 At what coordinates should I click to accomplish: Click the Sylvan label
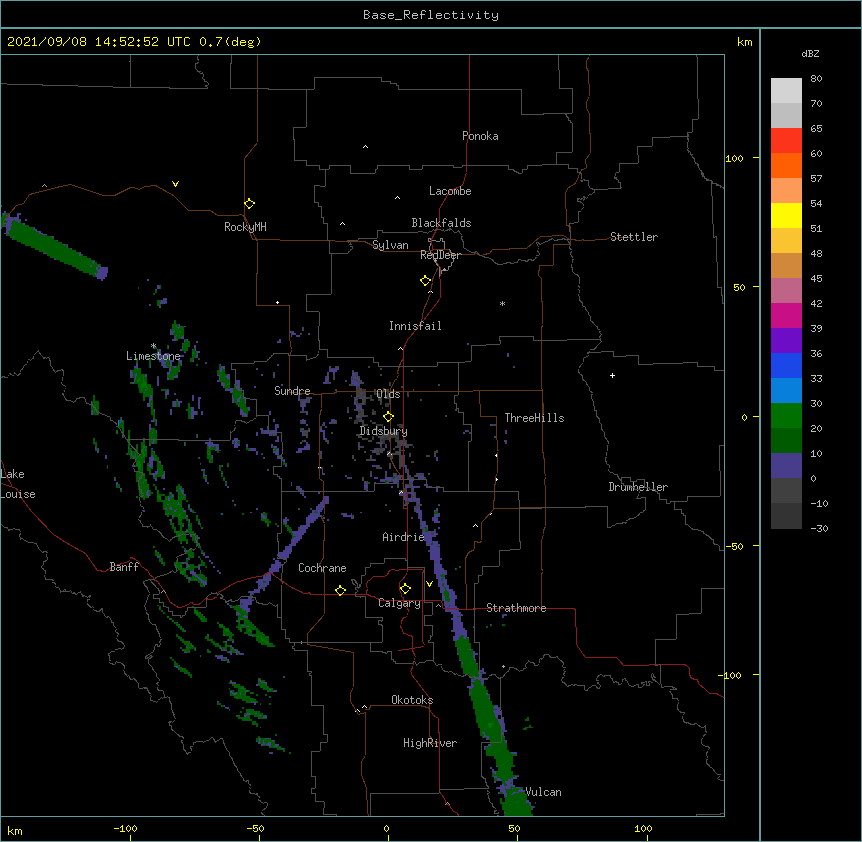pos(390,245)
